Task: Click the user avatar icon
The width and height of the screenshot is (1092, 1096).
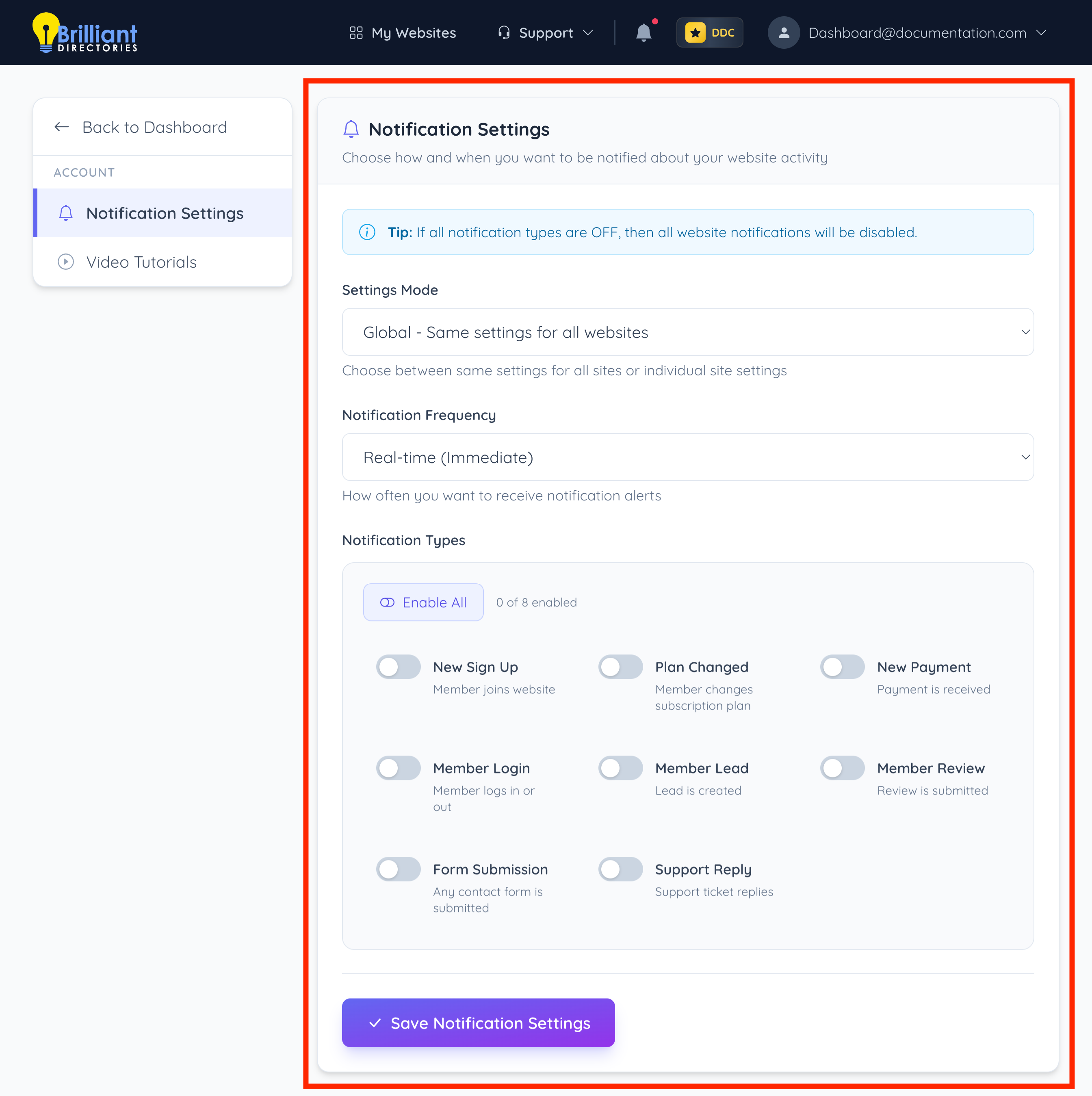Action: (x=783, y=33)
